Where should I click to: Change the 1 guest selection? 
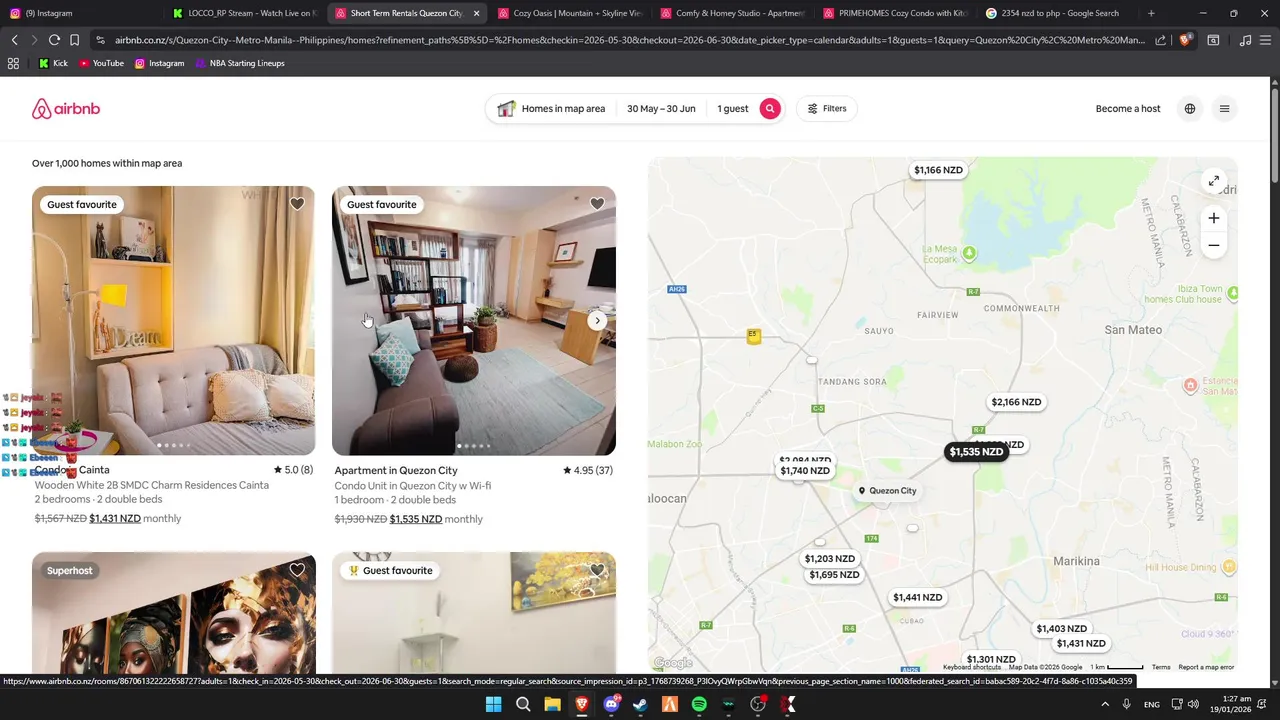point(732,109)
